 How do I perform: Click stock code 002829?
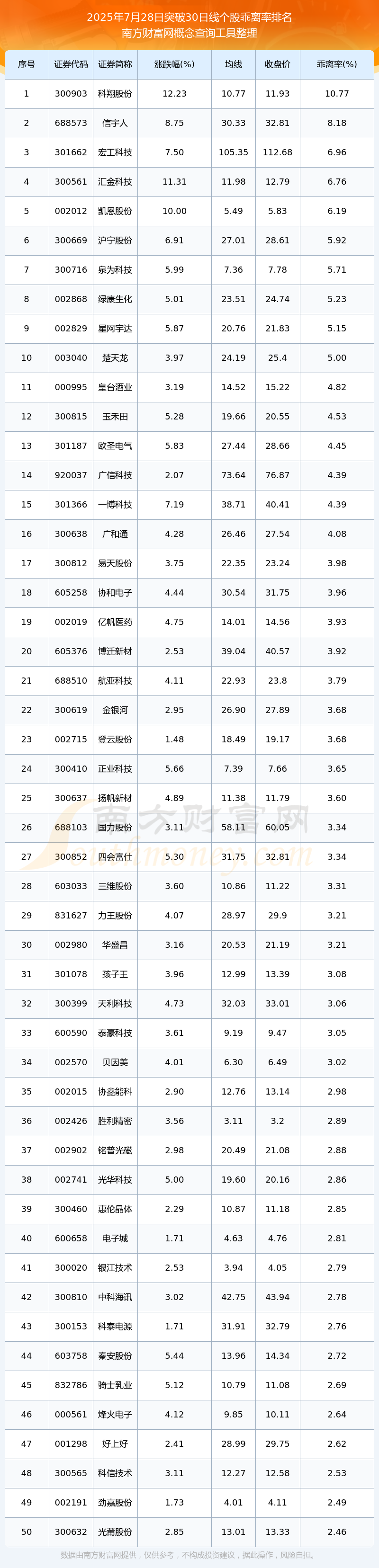pyautogui.click(x=71, y=329)
